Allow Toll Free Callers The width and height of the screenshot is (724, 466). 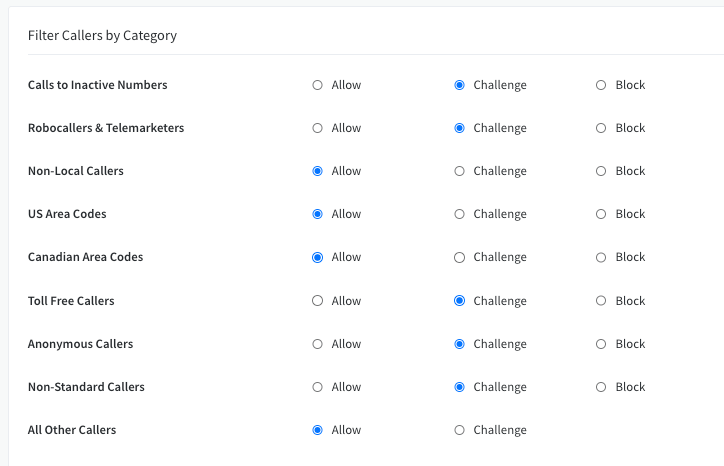[318, 300]
